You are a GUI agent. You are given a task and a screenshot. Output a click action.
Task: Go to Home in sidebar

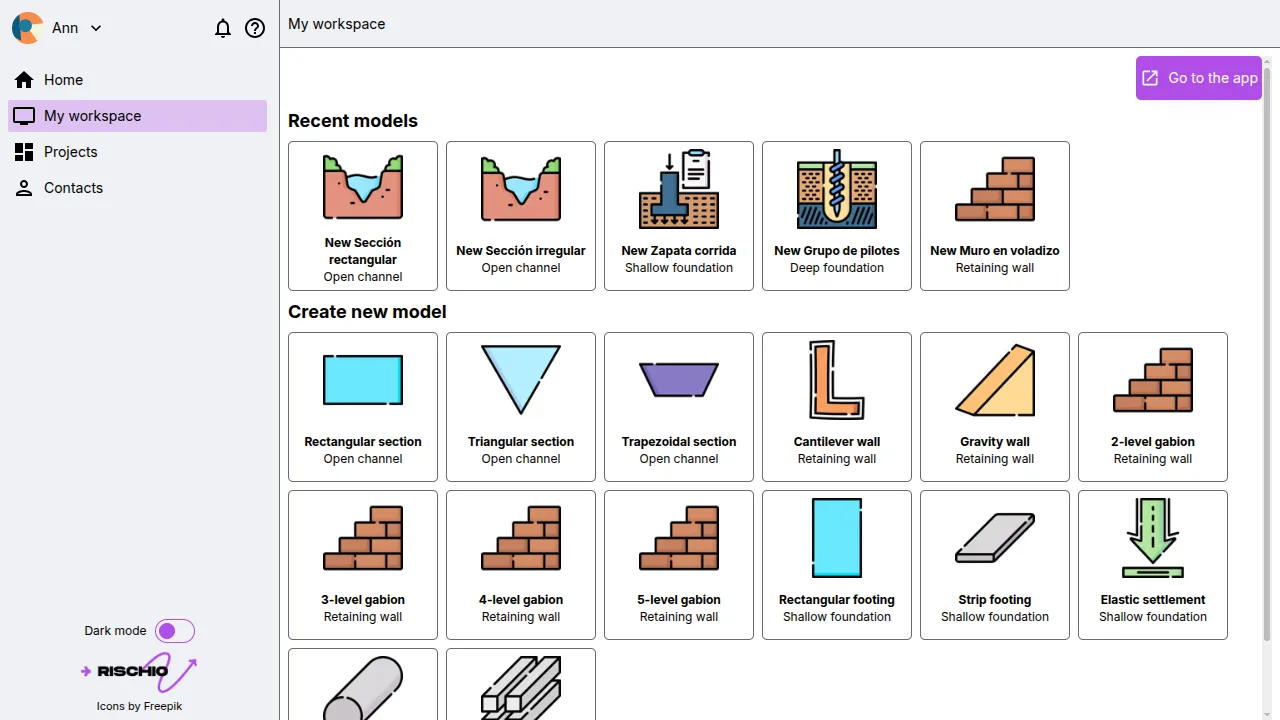click(x=63, y=80)
